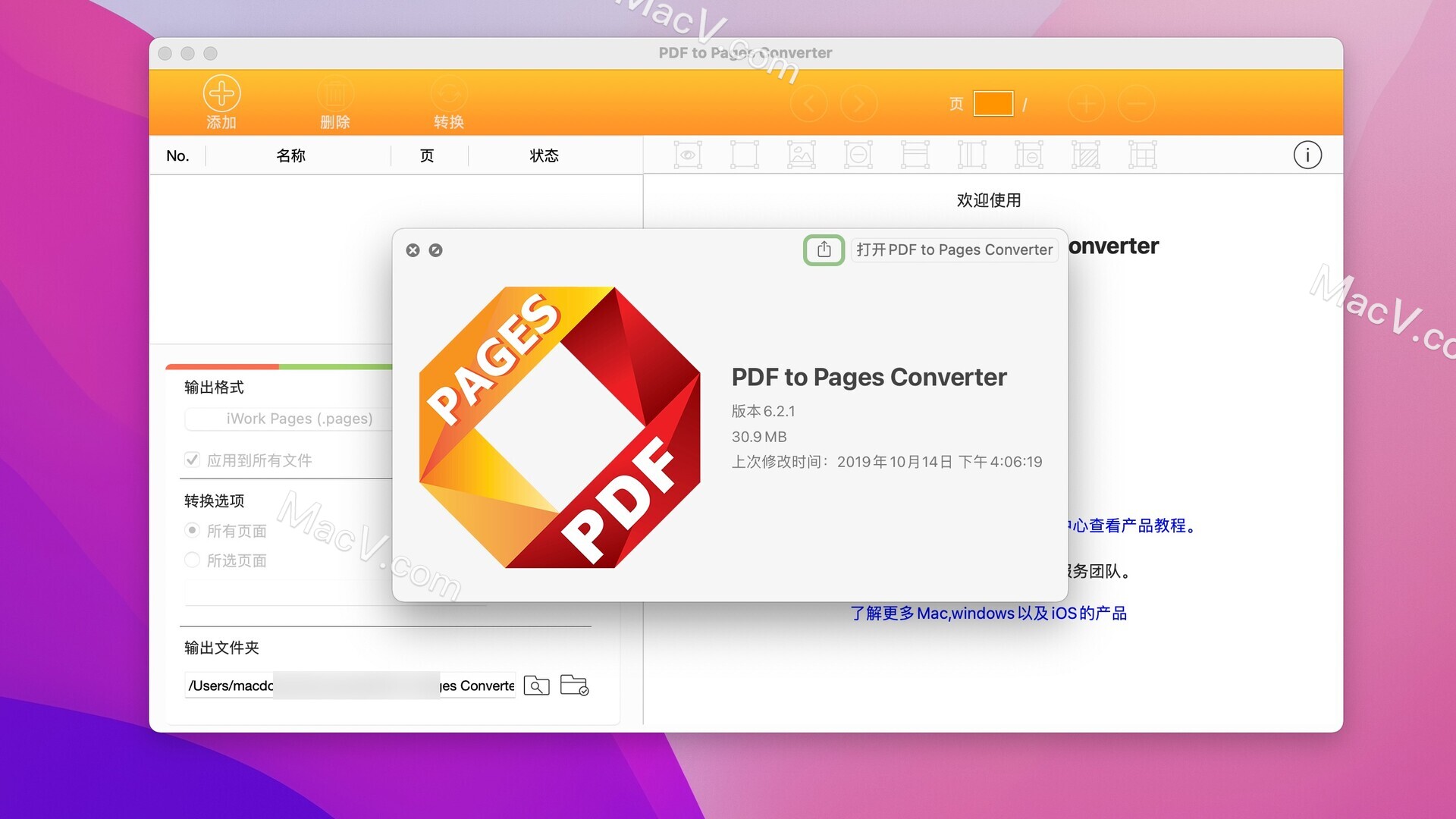Select the 所选页面 radio button
1456x819 pixels.
192,560
